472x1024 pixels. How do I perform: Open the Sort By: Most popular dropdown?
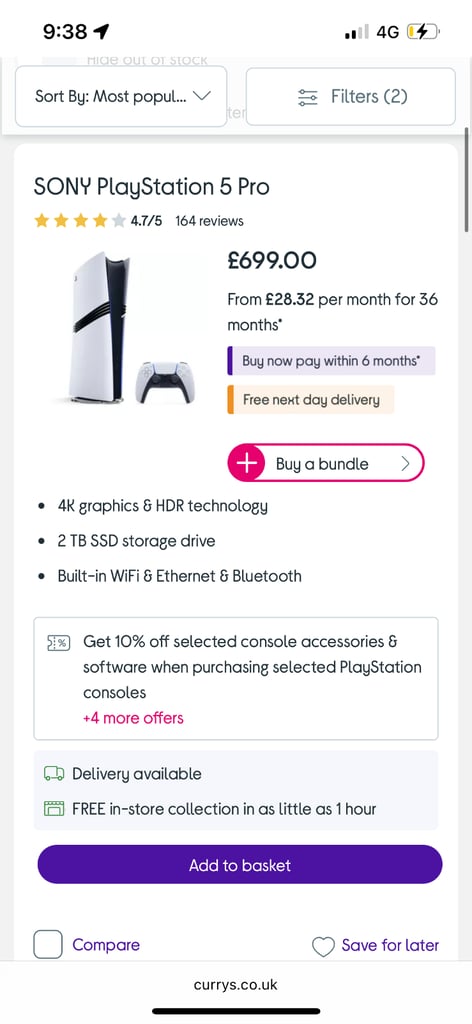pos(121,97)
